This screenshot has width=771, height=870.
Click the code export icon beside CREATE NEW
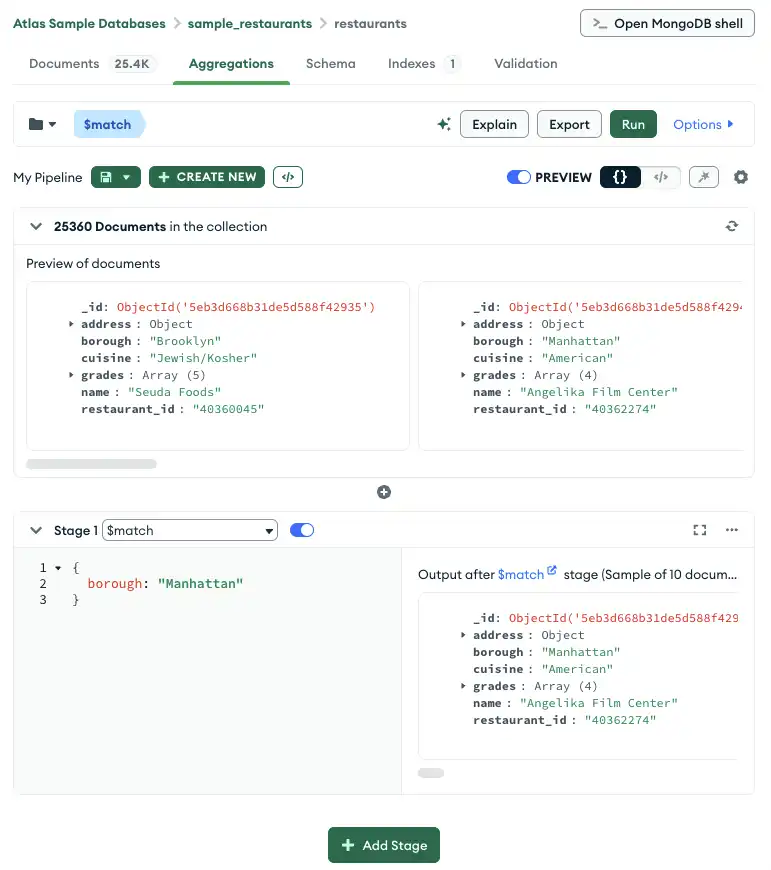coord(288,176)
